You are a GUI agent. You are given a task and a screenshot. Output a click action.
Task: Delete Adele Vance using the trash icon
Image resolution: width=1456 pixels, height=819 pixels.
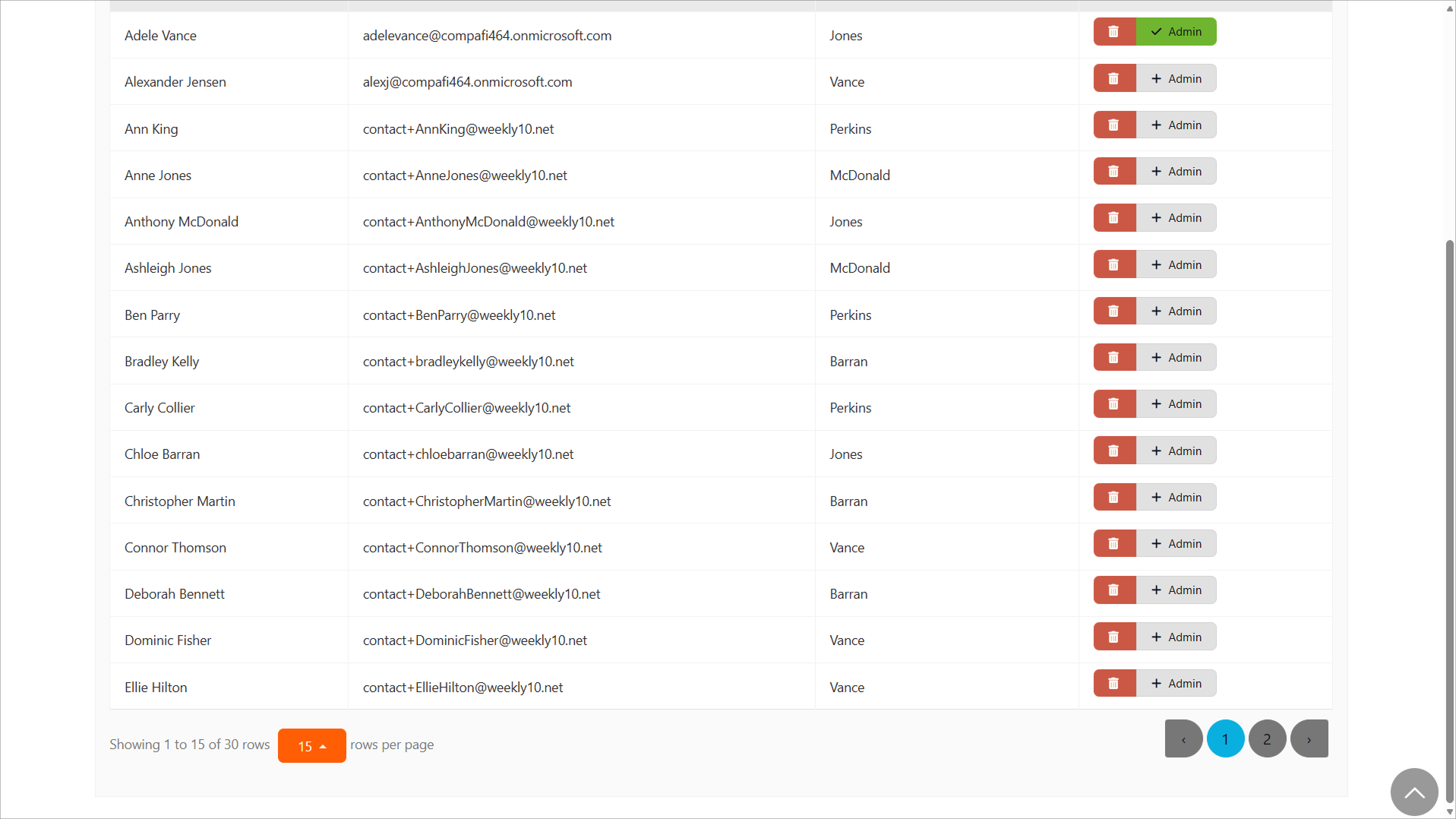pos(1114,32)
